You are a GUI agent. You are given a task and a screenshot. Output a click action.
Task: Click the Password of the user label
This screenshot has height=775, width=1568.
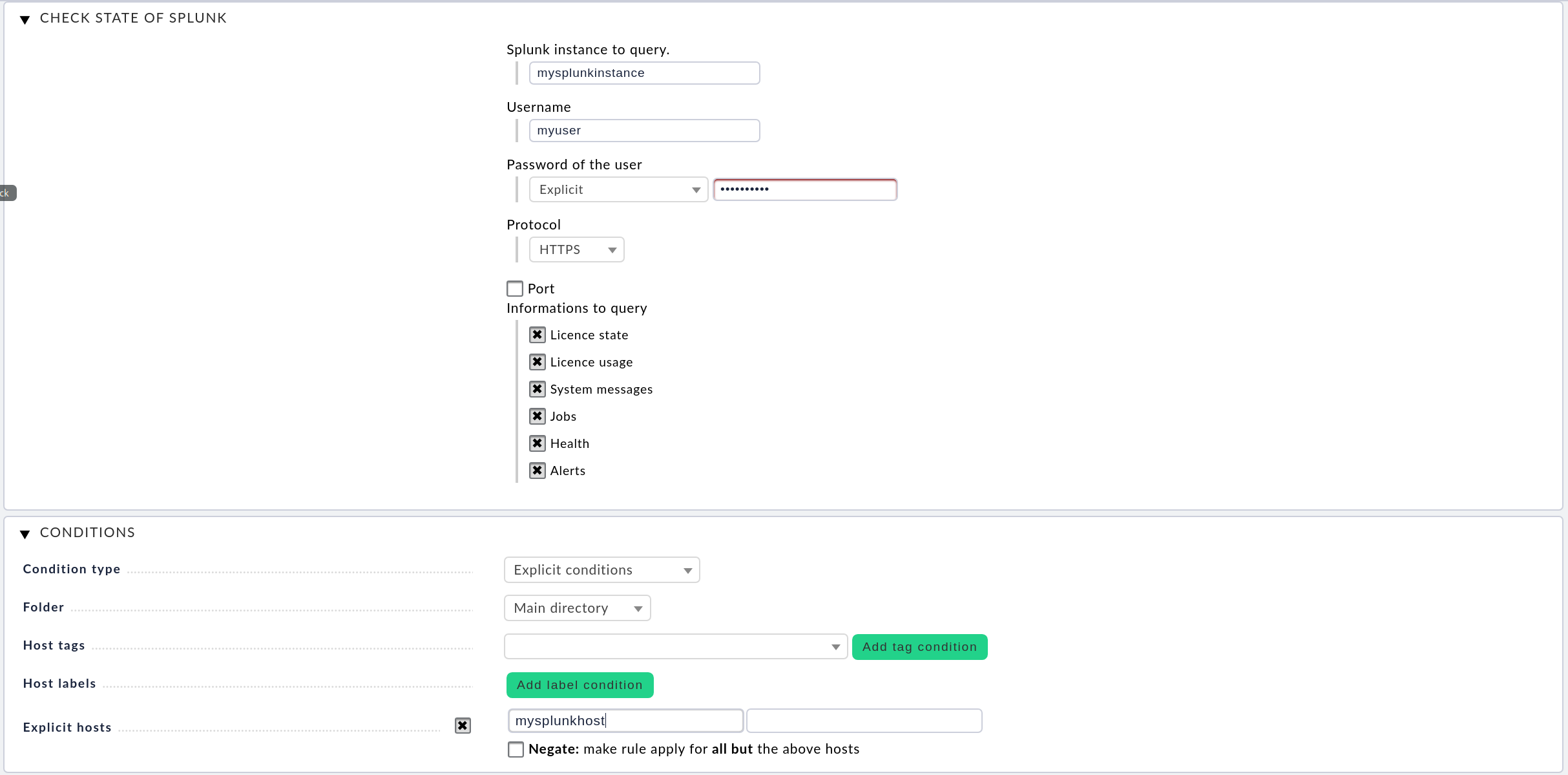[574, 165]
